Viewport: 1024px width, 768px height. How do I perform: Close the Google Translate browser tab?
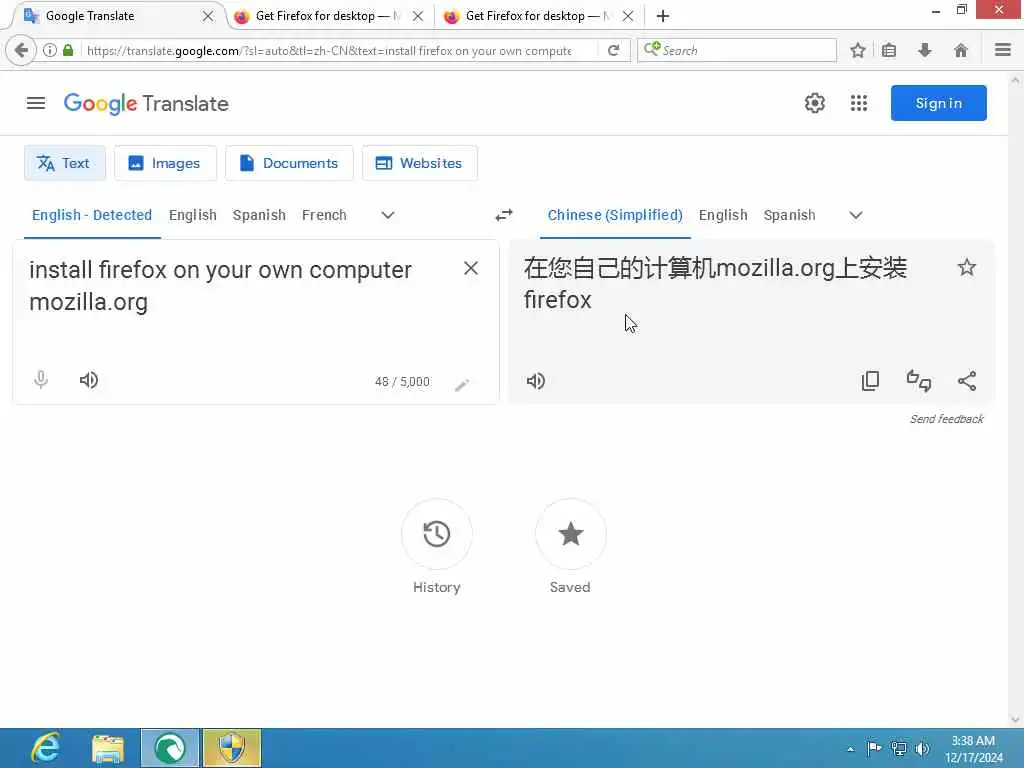[x=208, y=16]
